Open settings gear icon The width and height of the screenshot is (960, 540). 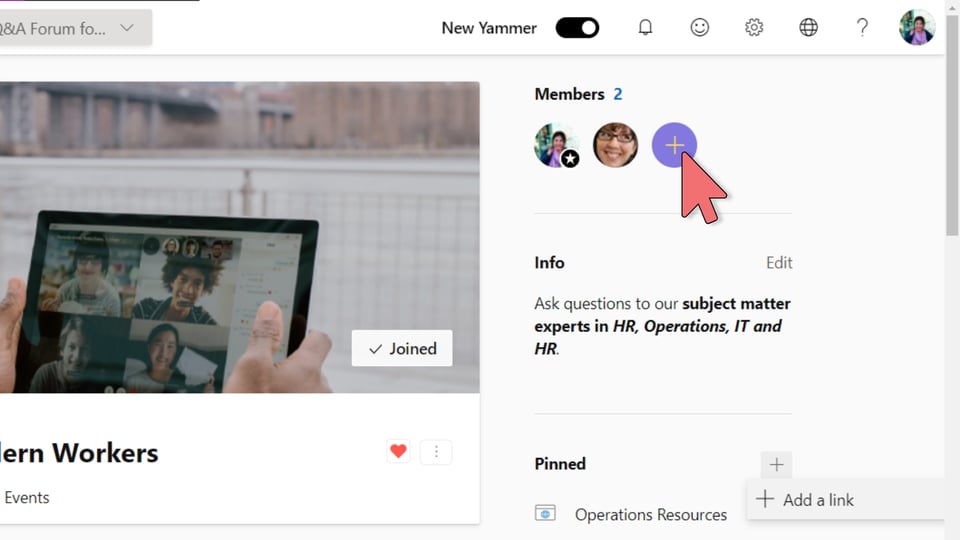tap(754, 28)
